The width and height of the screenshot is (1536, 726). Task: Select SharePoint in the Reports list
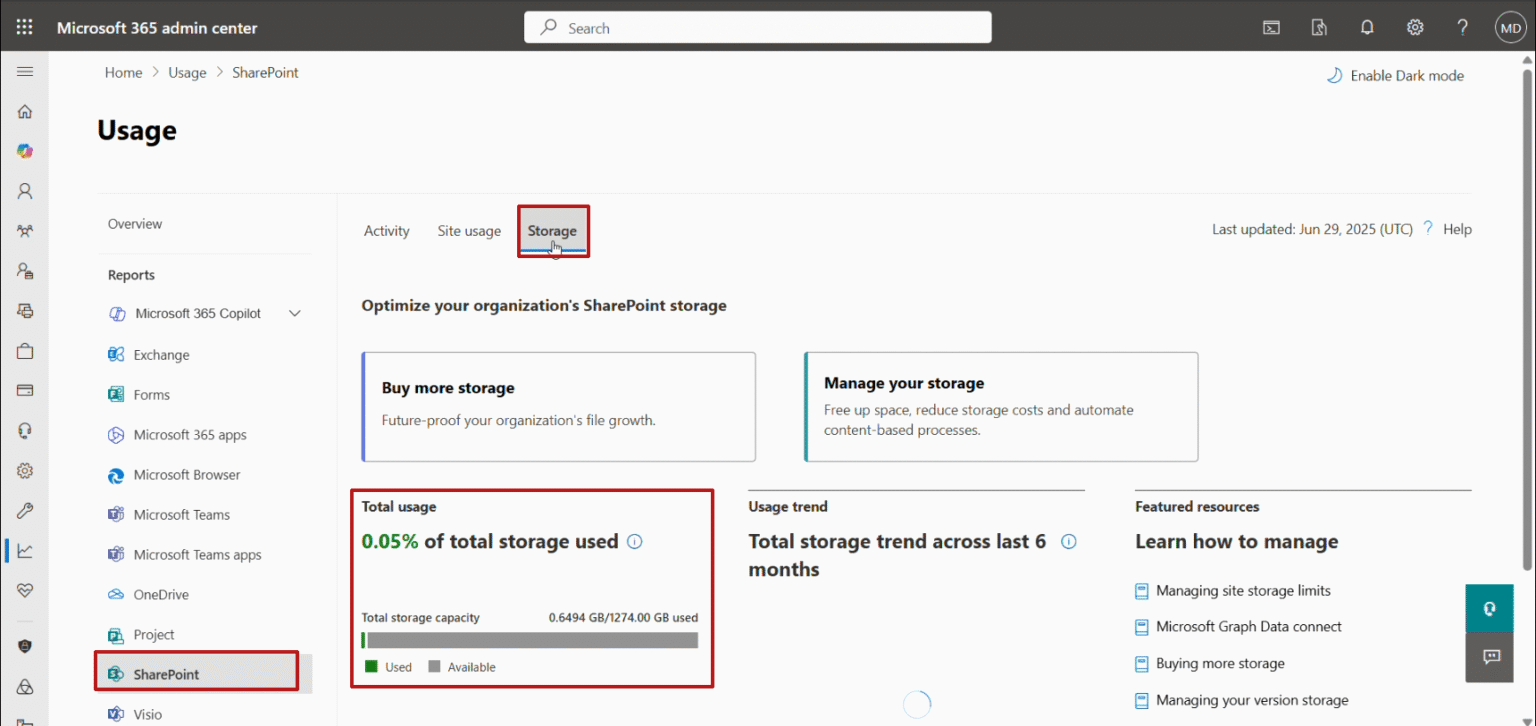point(166,673)
